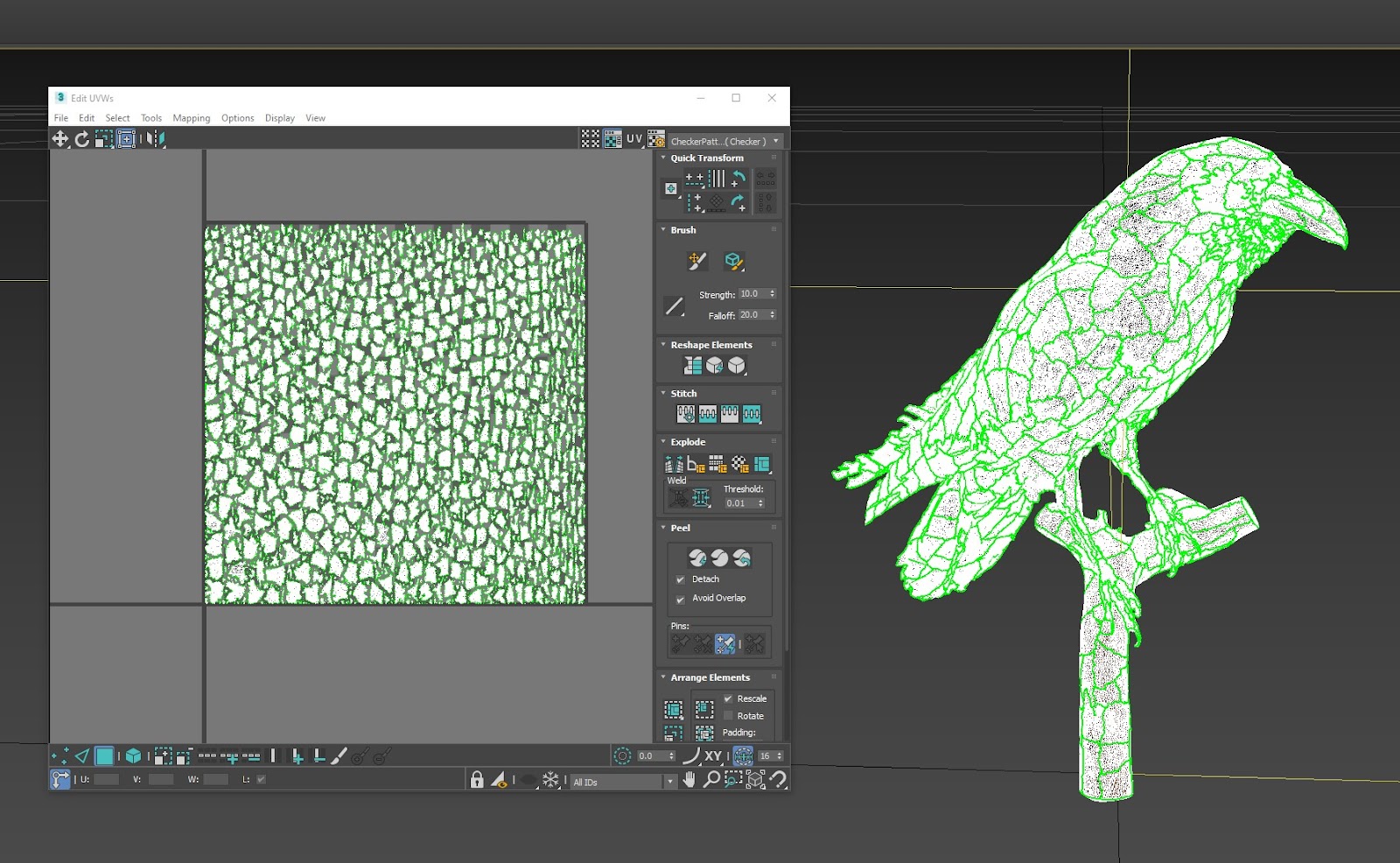Click the Brush rollout header

(x=683, y=230)
